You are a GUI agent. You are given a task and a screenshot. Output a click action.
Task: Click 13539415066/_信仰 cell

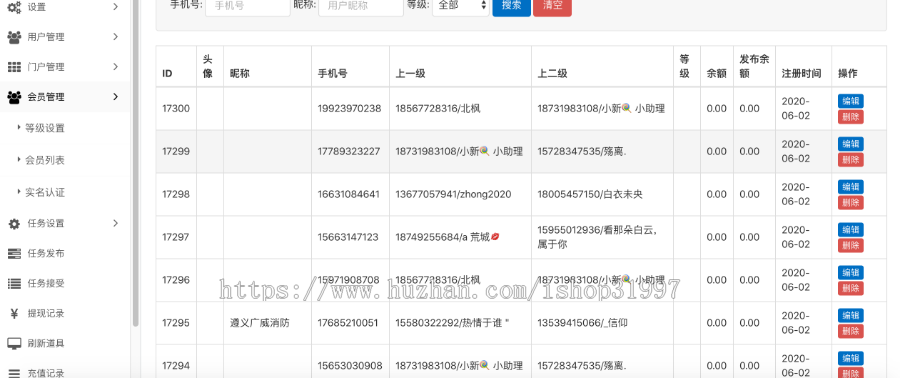[583, 323]
